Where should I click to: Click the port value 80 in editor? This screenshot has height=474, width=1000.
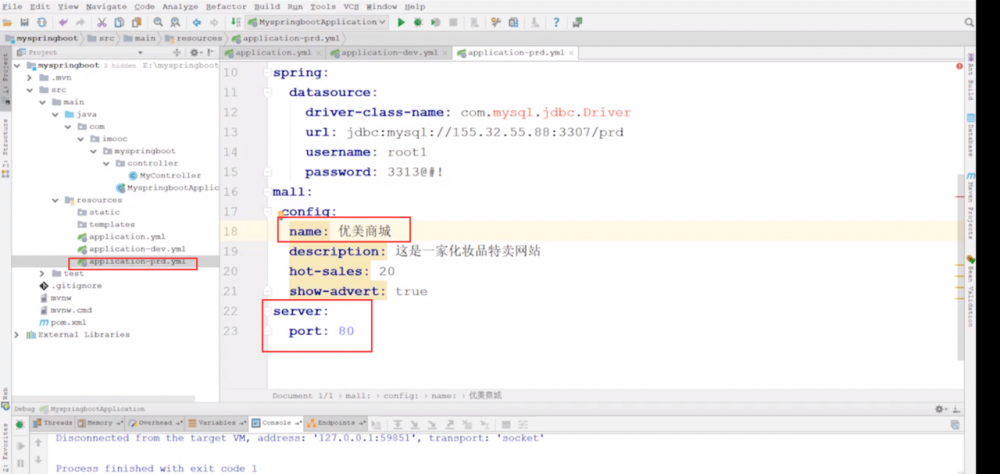(346, 332)
